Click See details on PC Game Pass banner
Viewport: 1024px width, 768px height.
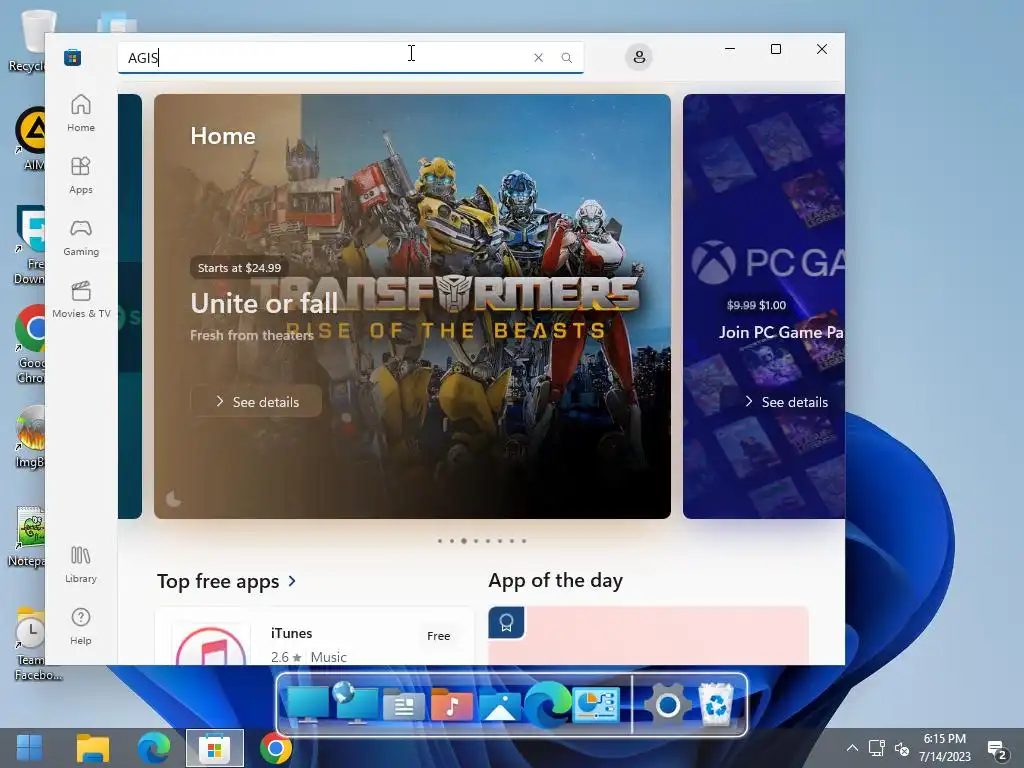(x=786, y=402)
